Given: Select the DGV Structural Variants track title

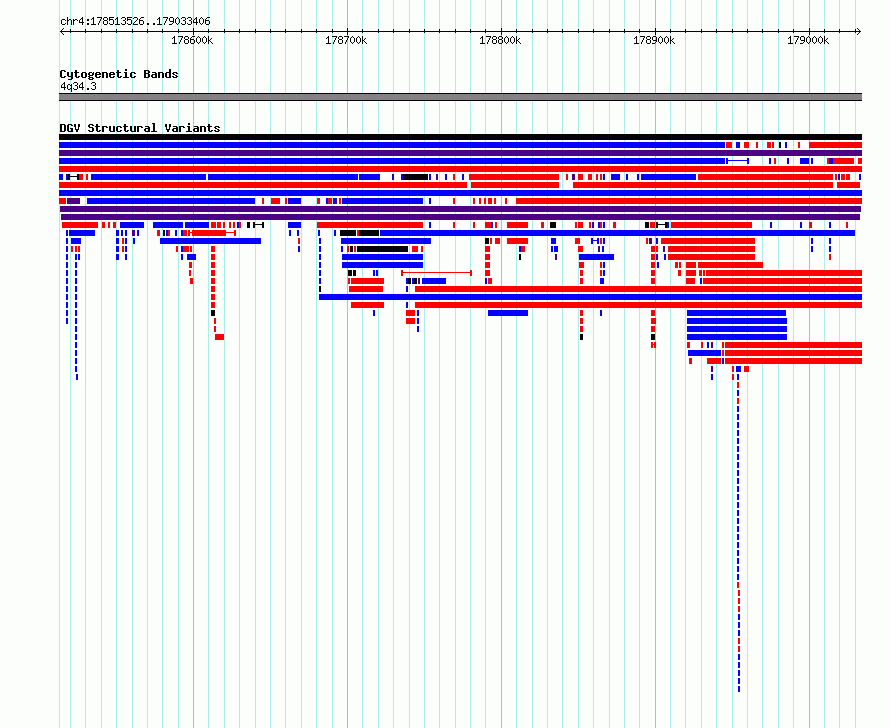Looking at the screenshot, I should (140, 128).
